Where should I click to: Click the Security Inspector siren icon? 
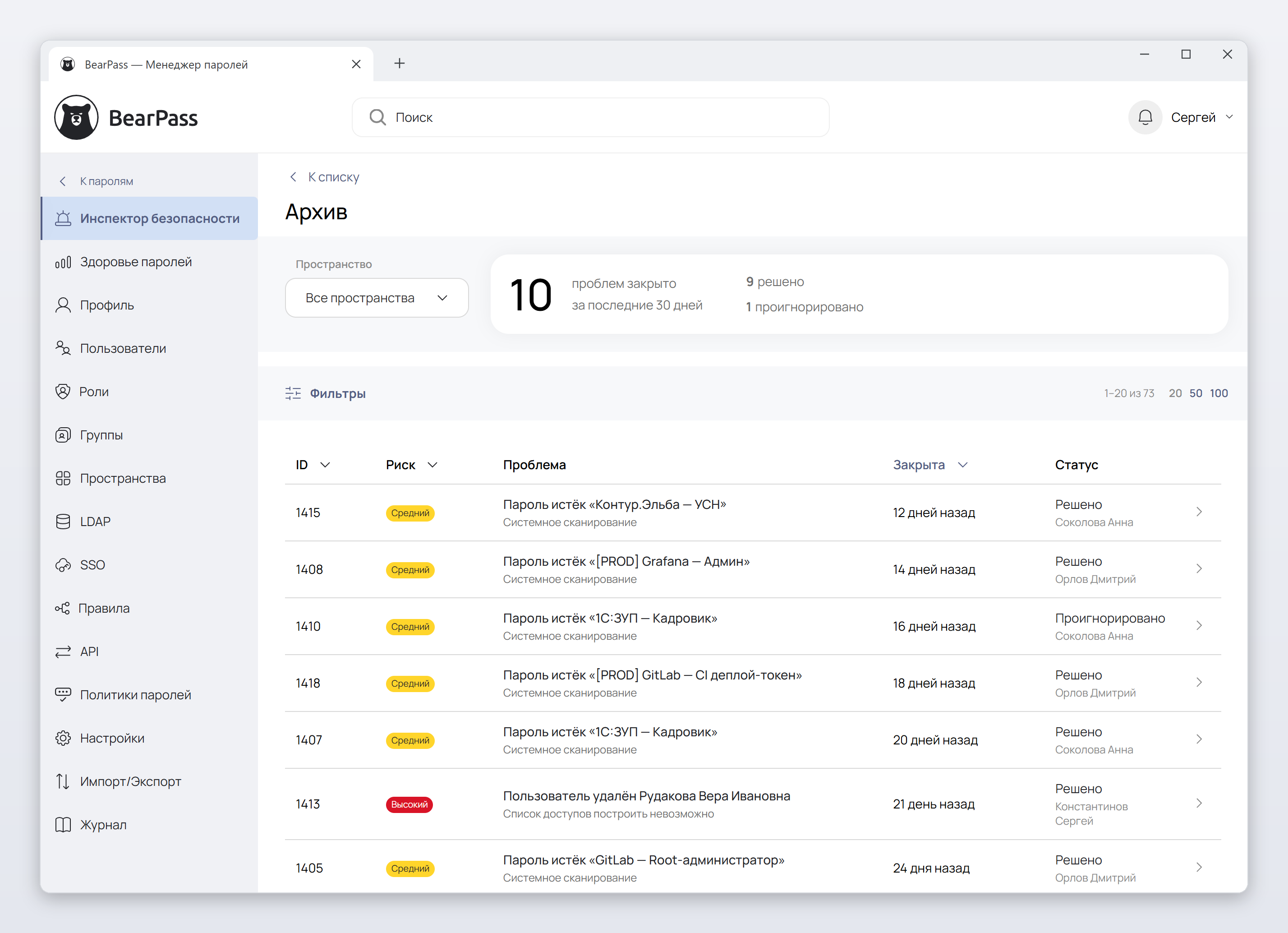(64, 218)
